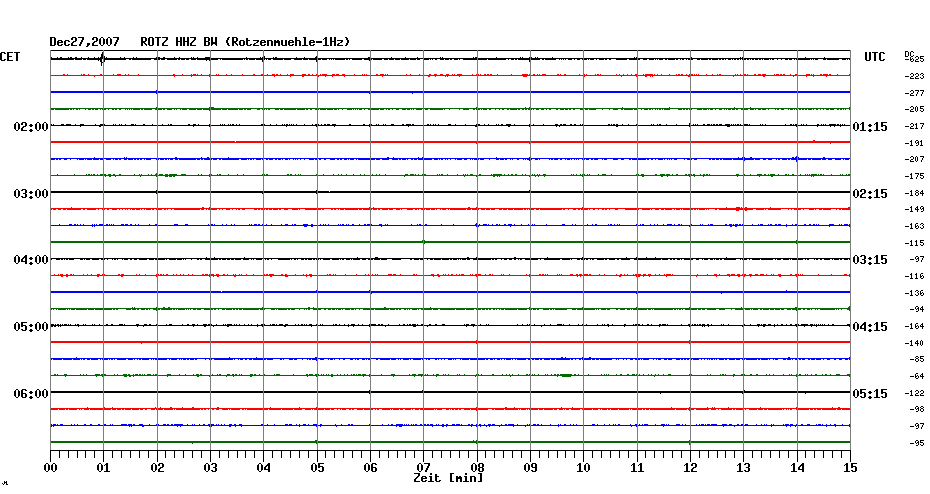
Task: Click the DC offset value -115
Action: tap(915, 243)
